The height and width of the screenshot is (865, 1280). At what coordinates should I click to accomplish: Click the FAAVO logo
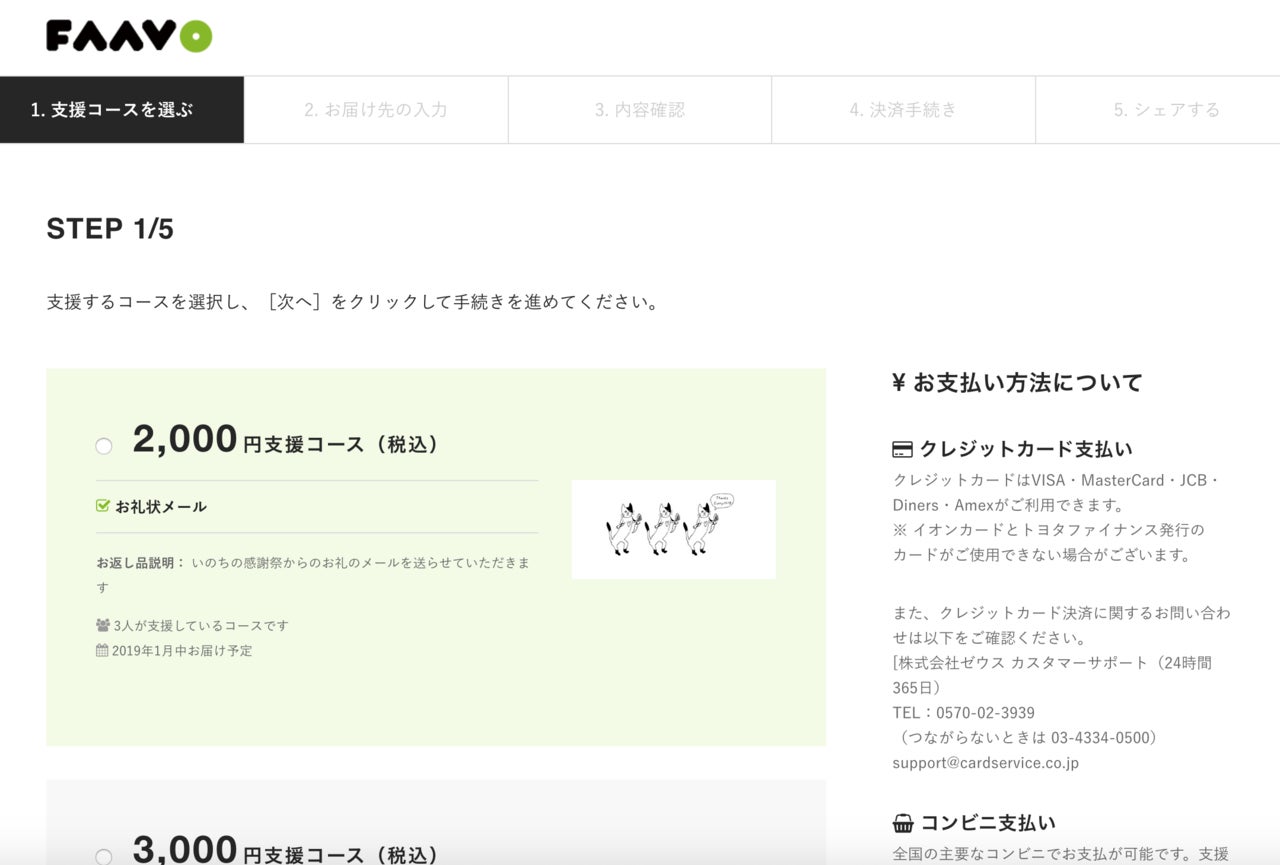point(129,37)
